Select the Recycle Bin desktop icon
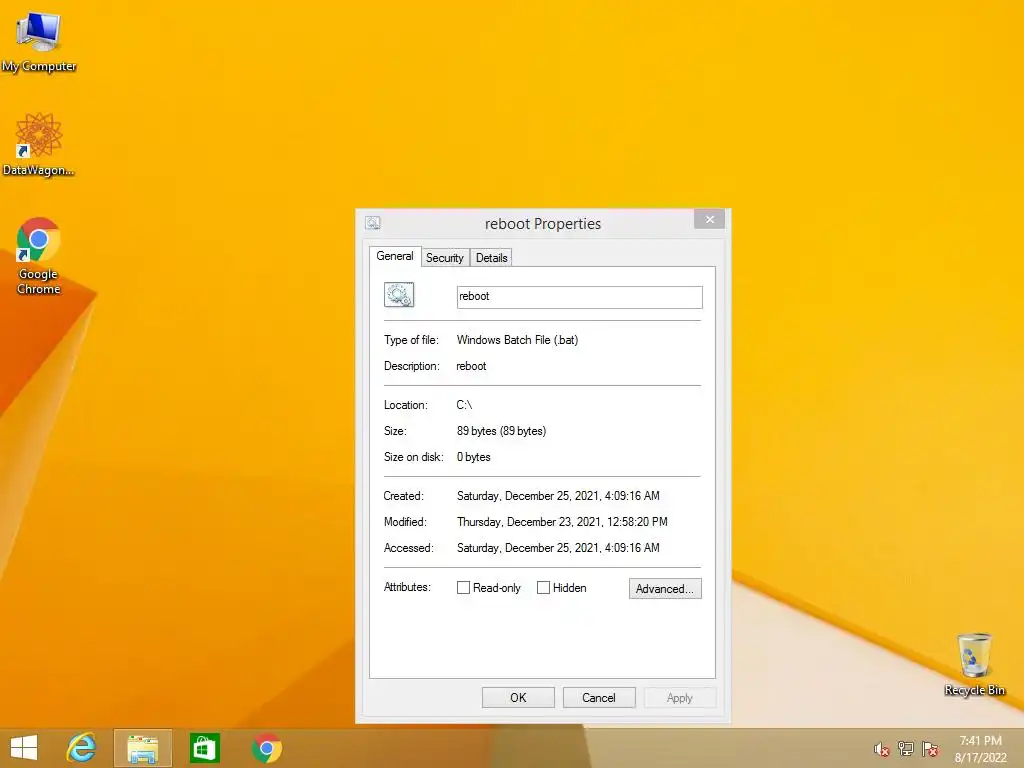The height and width of the screenshot is (768, 1024). click(x=974, y=664)
